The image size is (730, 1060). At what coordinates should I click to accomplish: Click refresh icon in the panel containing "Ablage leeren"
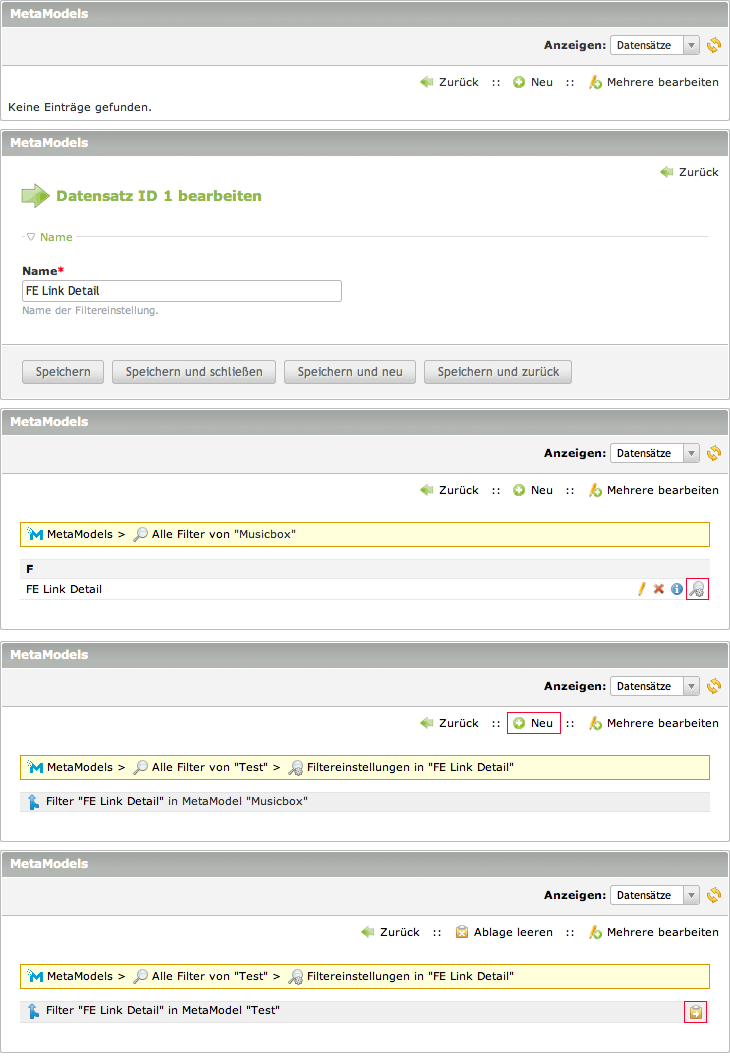(713, 895)
